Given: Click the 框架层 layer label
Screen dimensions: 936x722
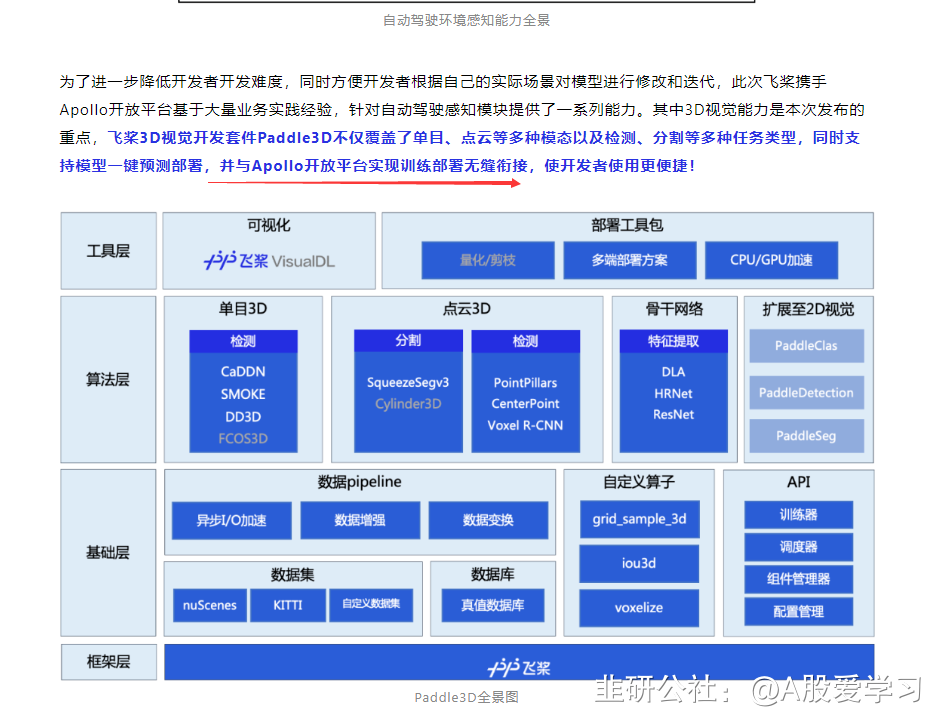Looking at the screenshot, I should click(x=108, y=662).
